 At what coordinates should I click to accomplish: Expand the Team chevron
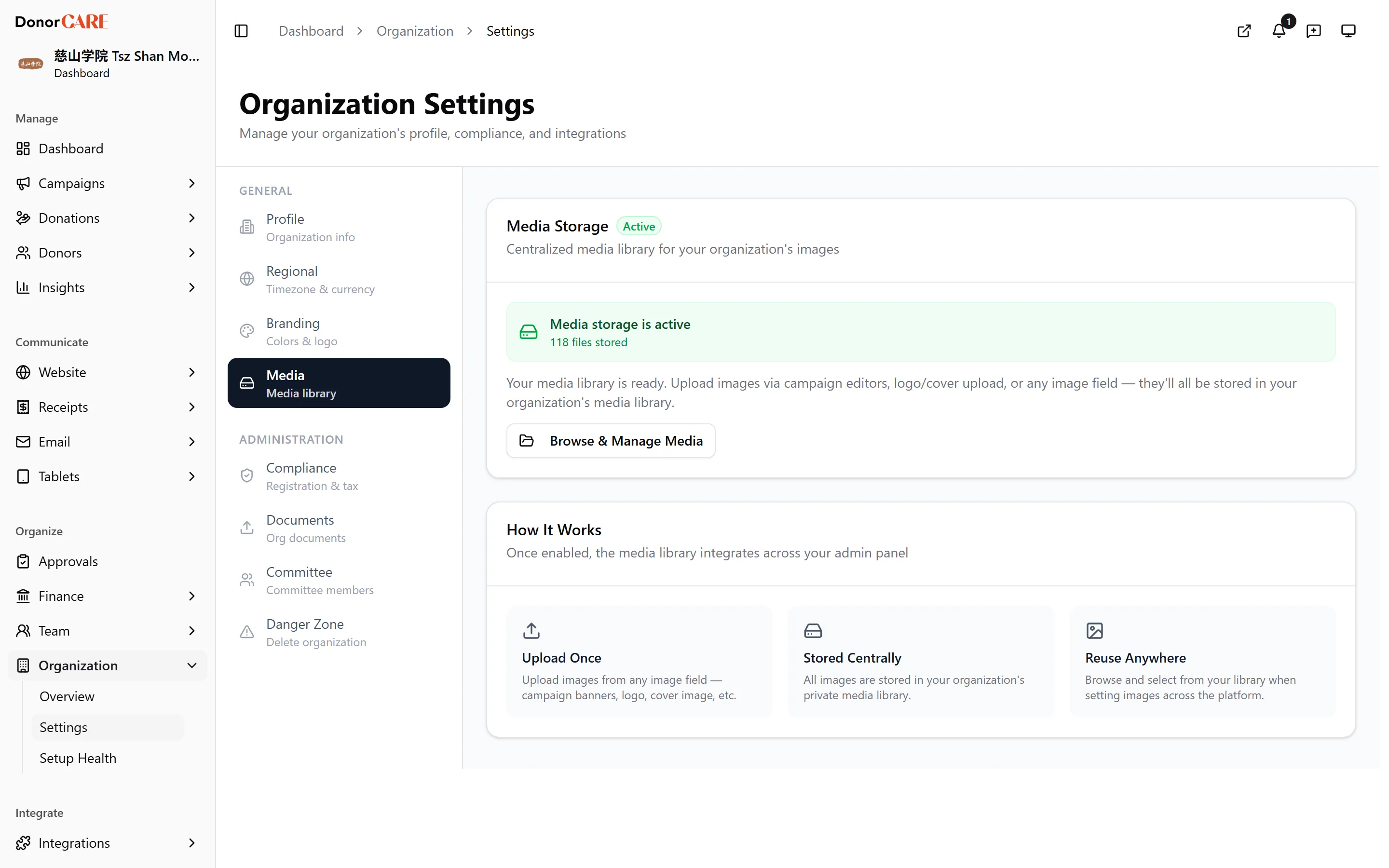191,631
